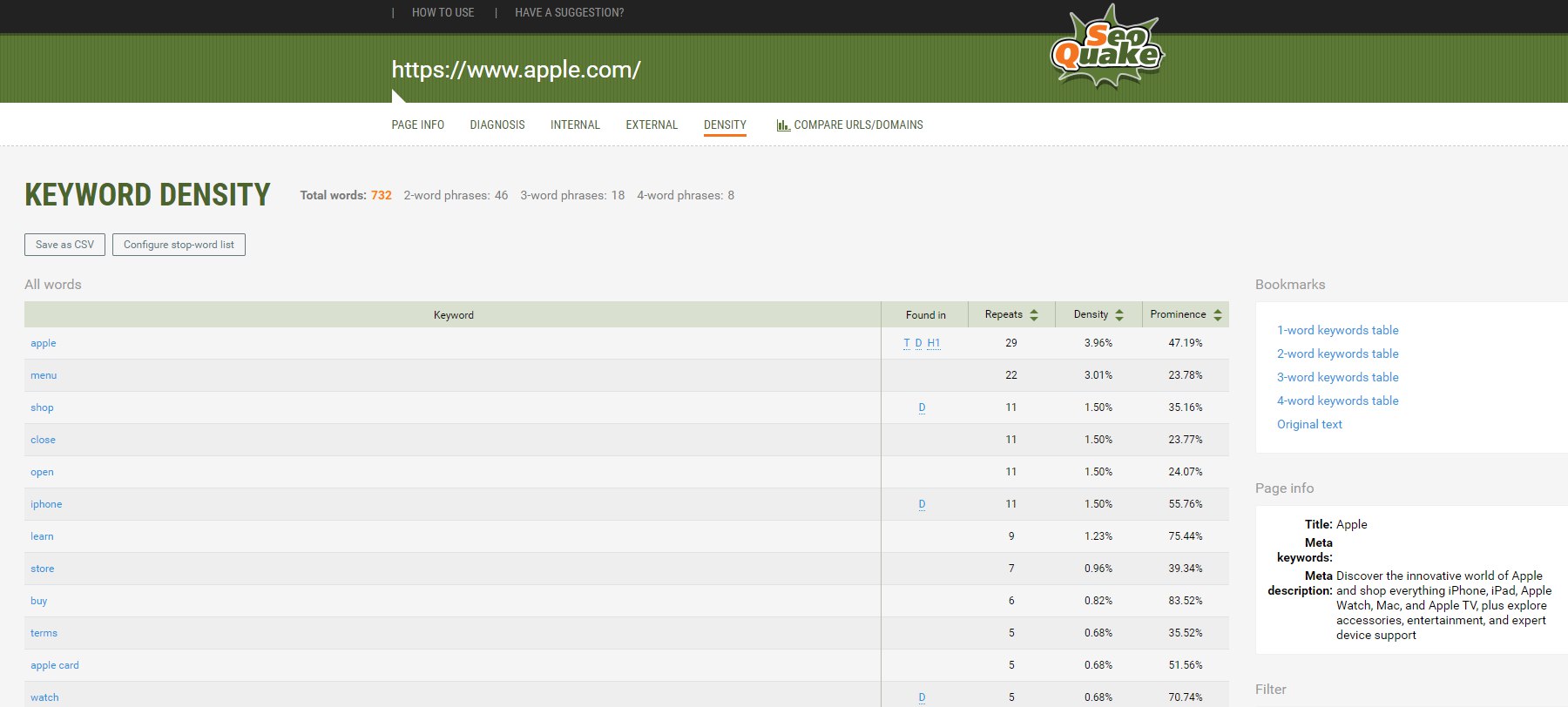
Task: Click the Found in column header
Action: (x=925, y=315)
